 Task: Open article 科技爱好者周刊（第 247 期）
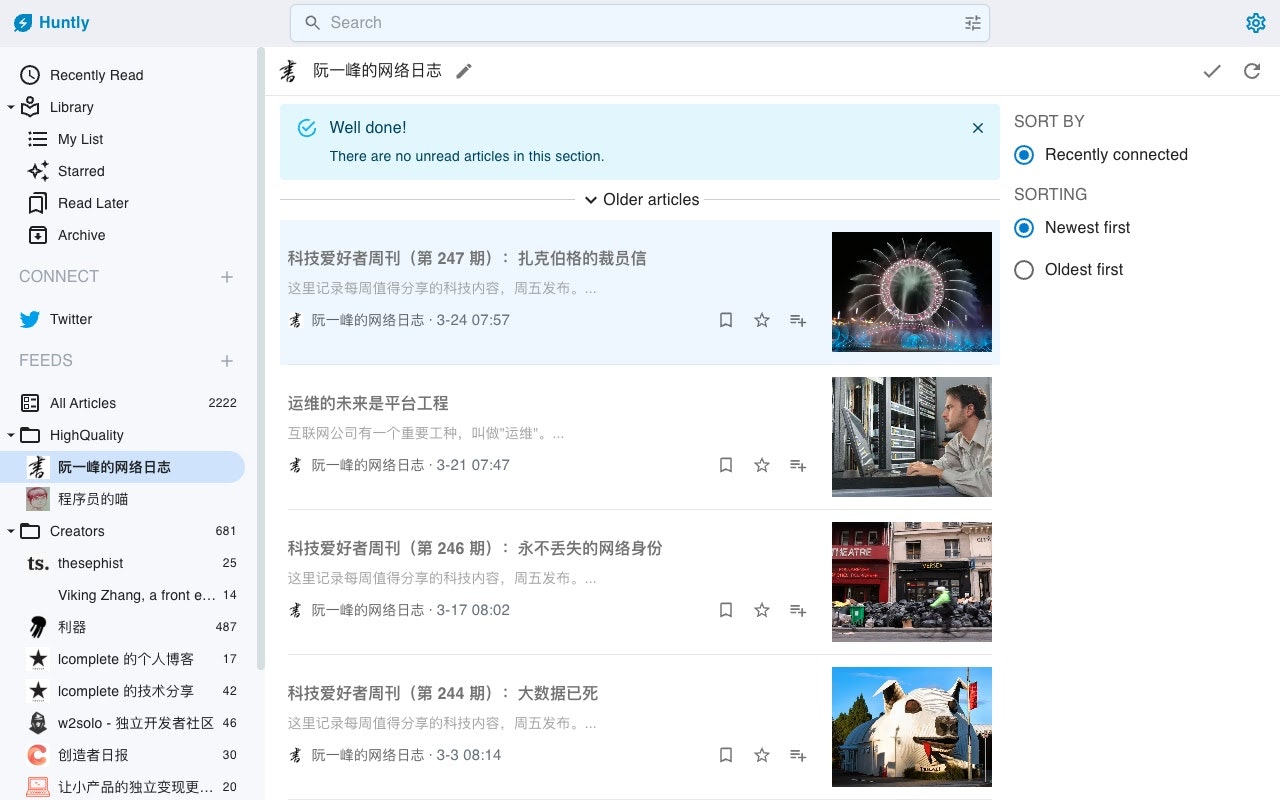467,258
